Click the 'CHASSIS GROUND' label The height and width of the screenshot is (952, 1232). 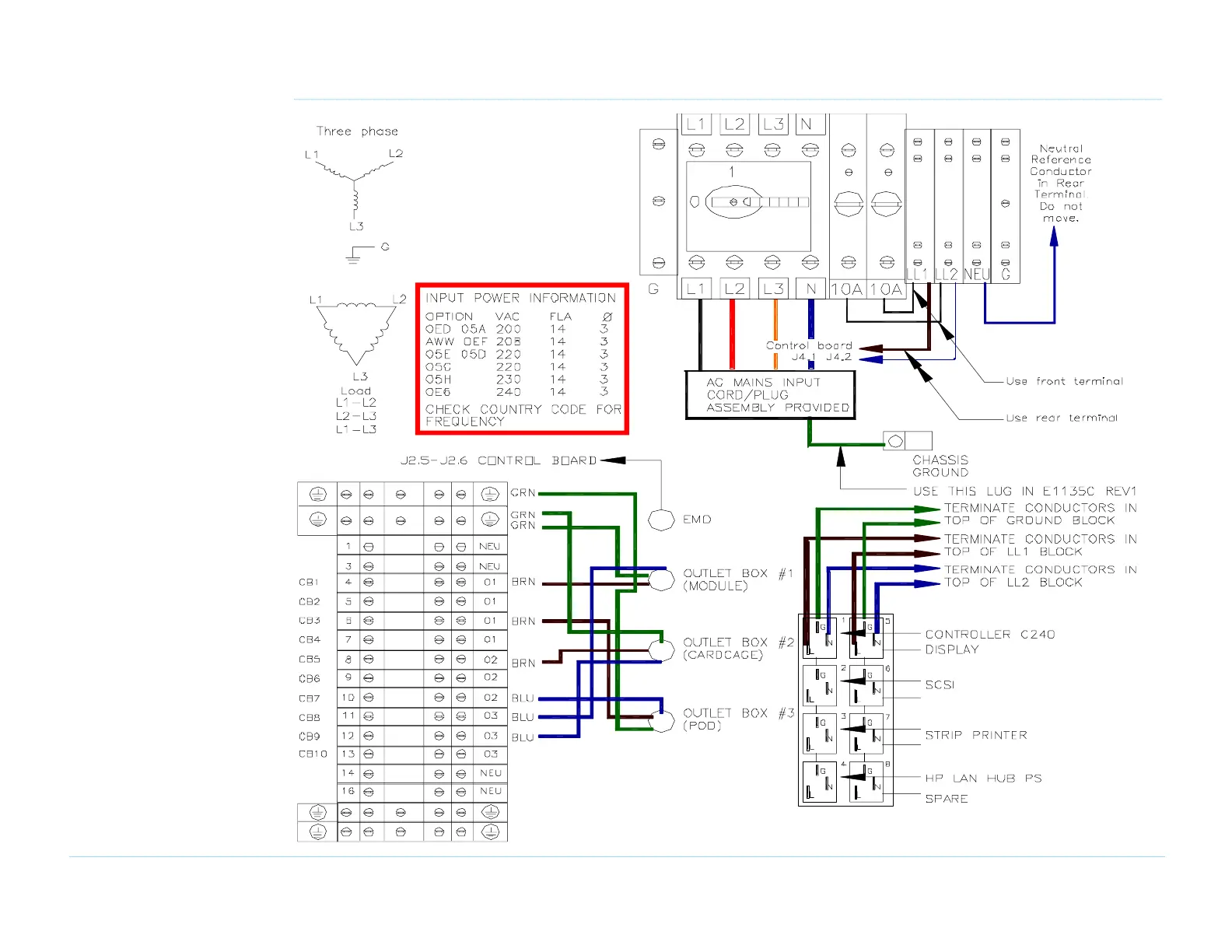[x=940, y=466]
